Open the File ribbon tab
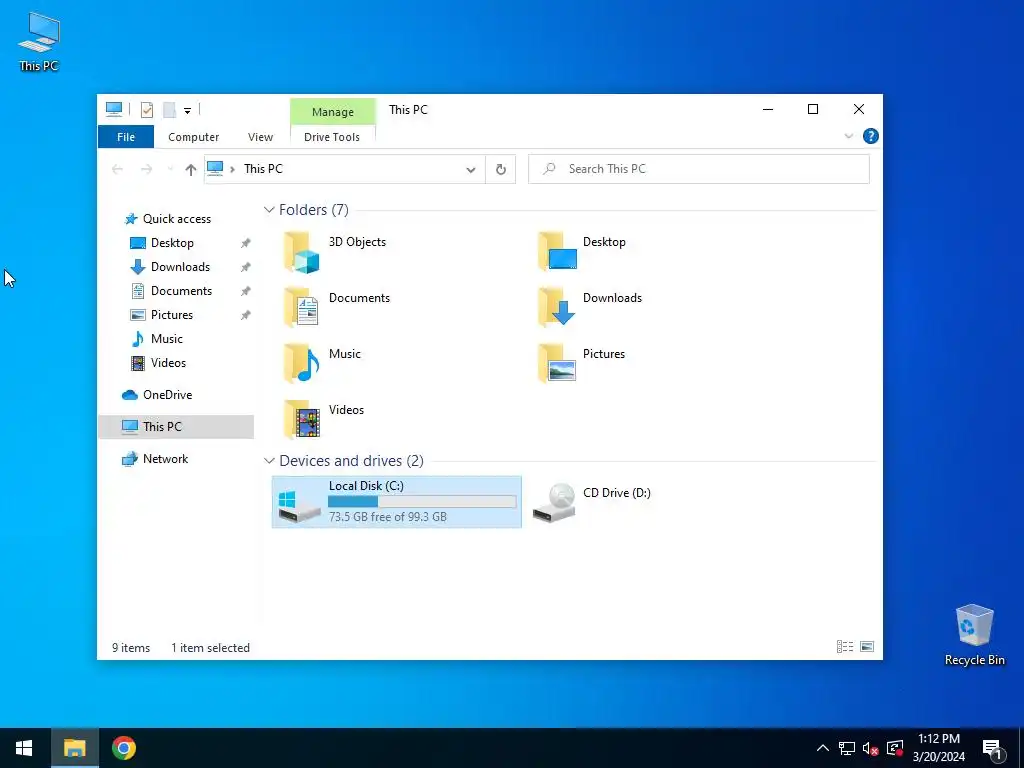This screenshot has height=768, width=1024. coord(126,137)
